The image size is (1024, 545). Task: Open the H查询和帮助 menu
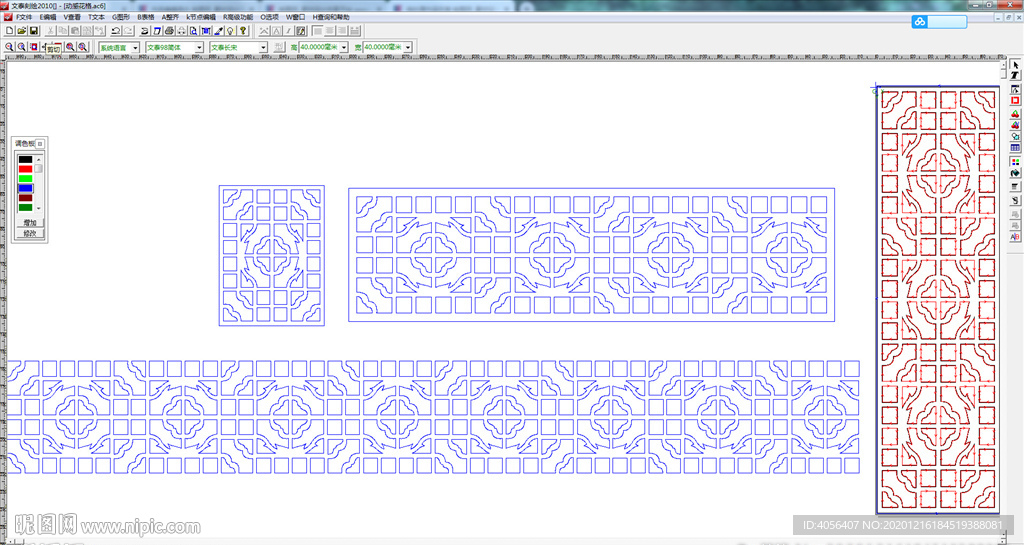pyautogui.click(x=330, y=17)
